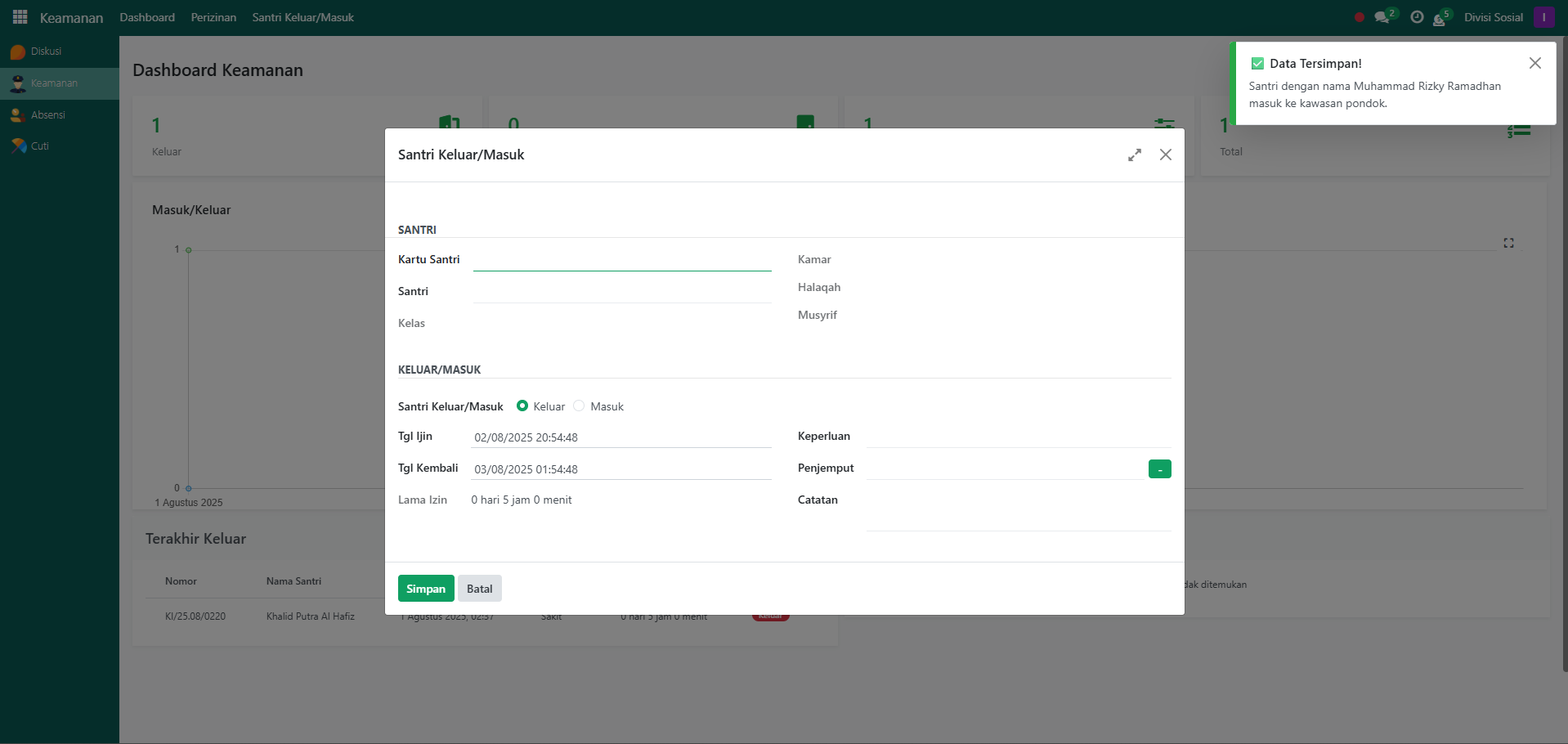This screenshot has width=1568, height=744.
Task: Expand the dialog to full screen
Action: (1134, 155)
